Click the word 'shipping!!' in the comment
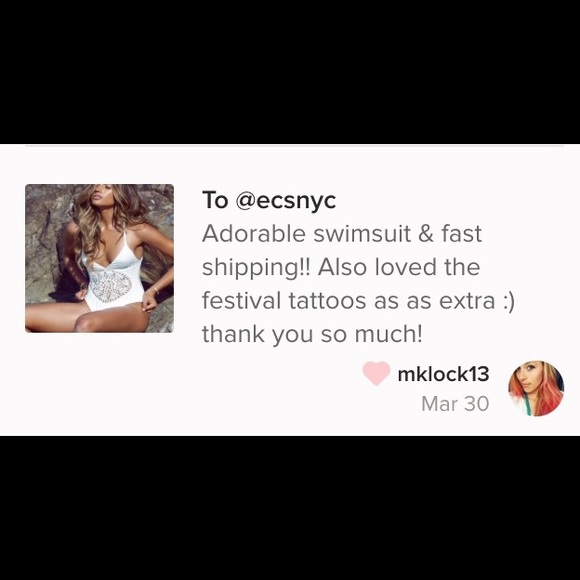 pos(256,269)
